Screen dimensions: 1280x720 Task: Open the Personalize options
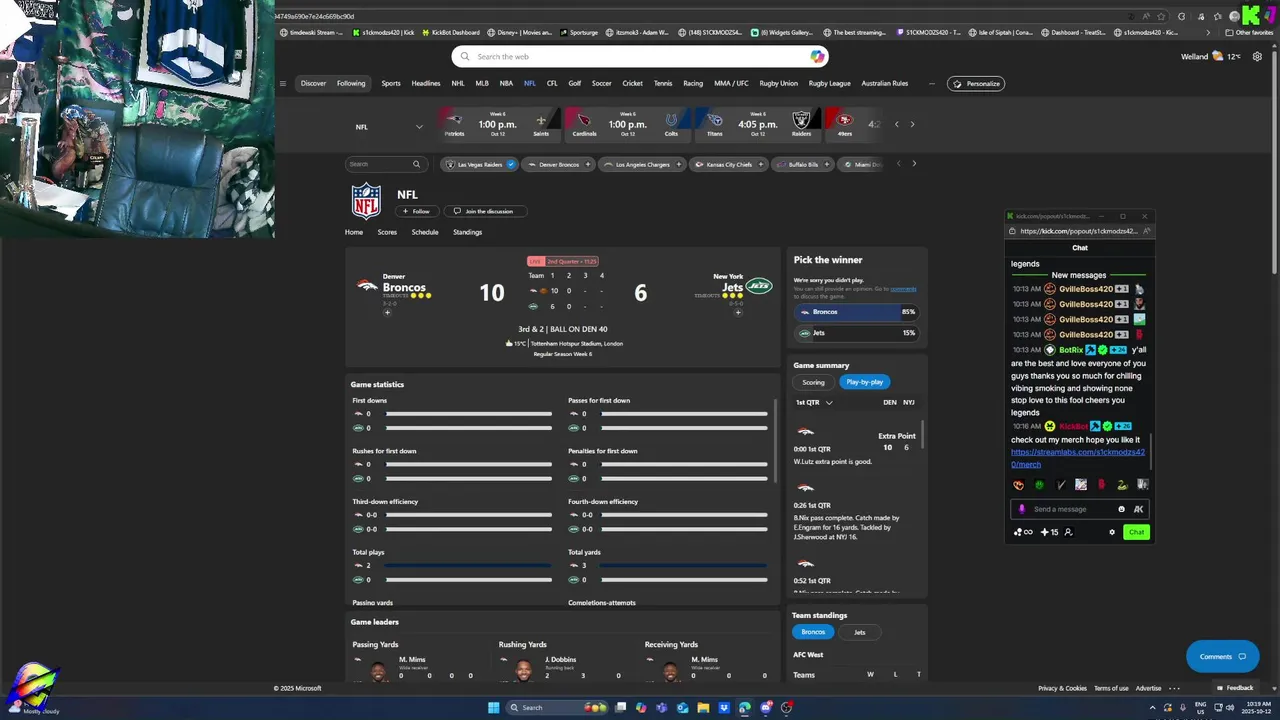976,83
